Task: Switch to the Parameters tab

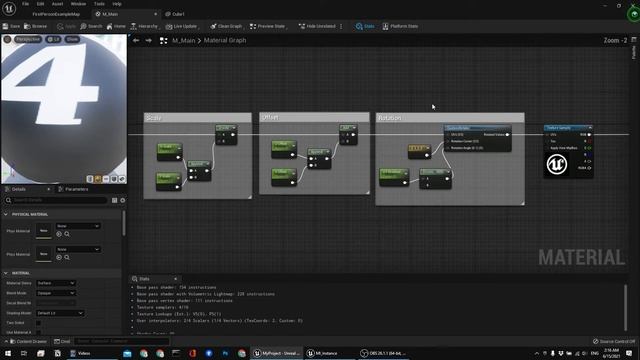Action: pos(73,189)
